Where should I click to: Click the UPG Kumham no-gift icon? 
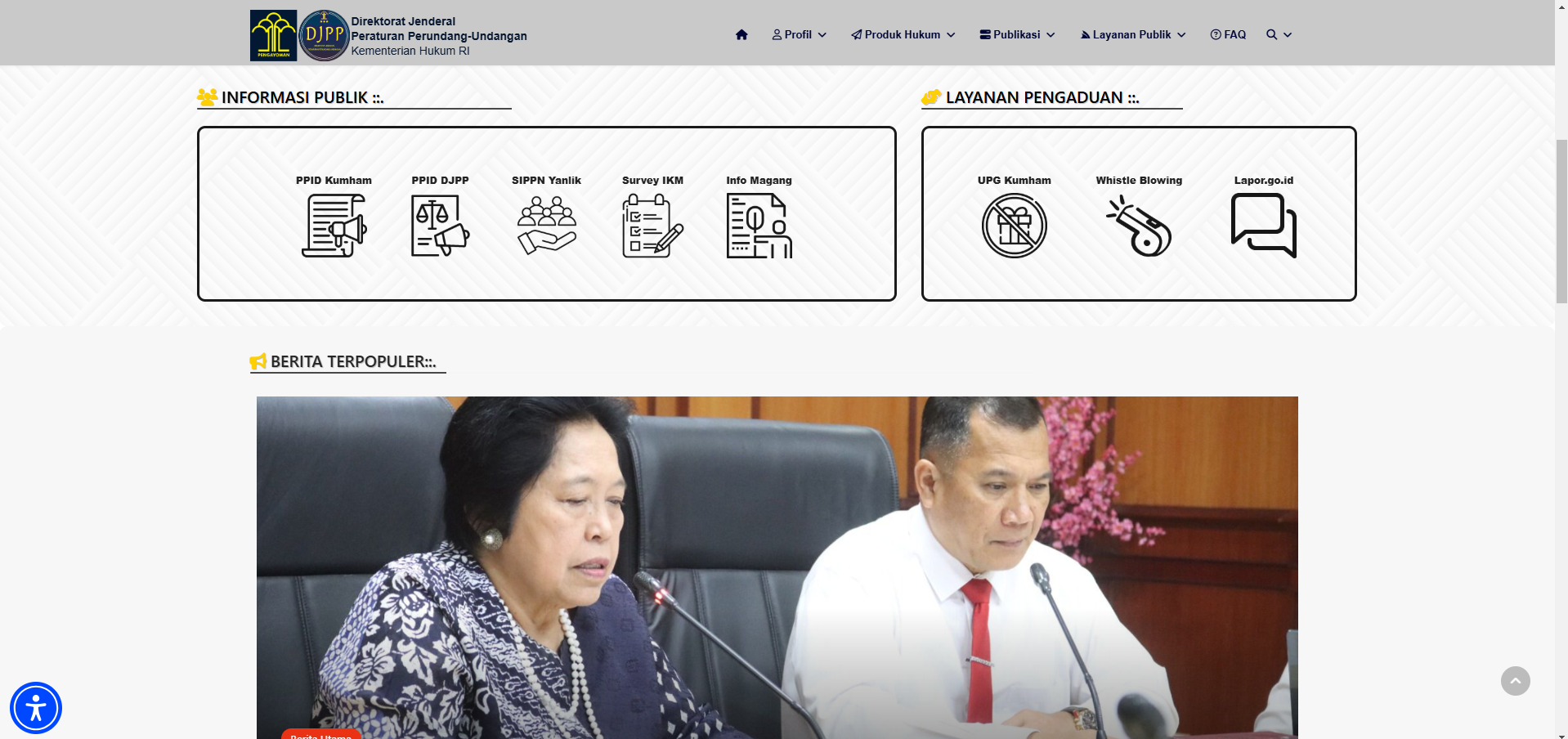[x=1014, y=226]
